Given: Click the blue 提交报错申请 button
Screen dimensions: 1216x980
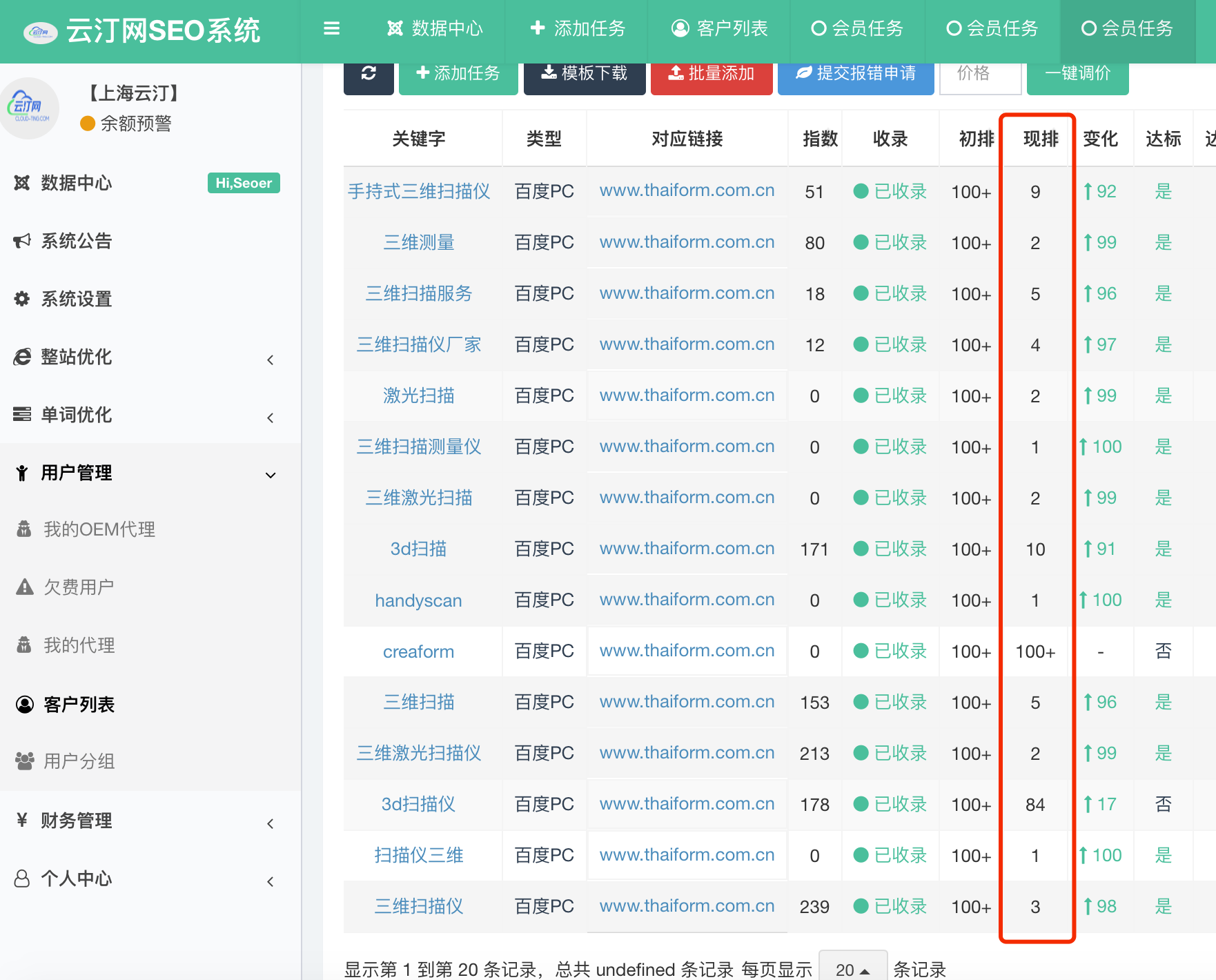Looking at the screenshot, I should tap(856, 73).
